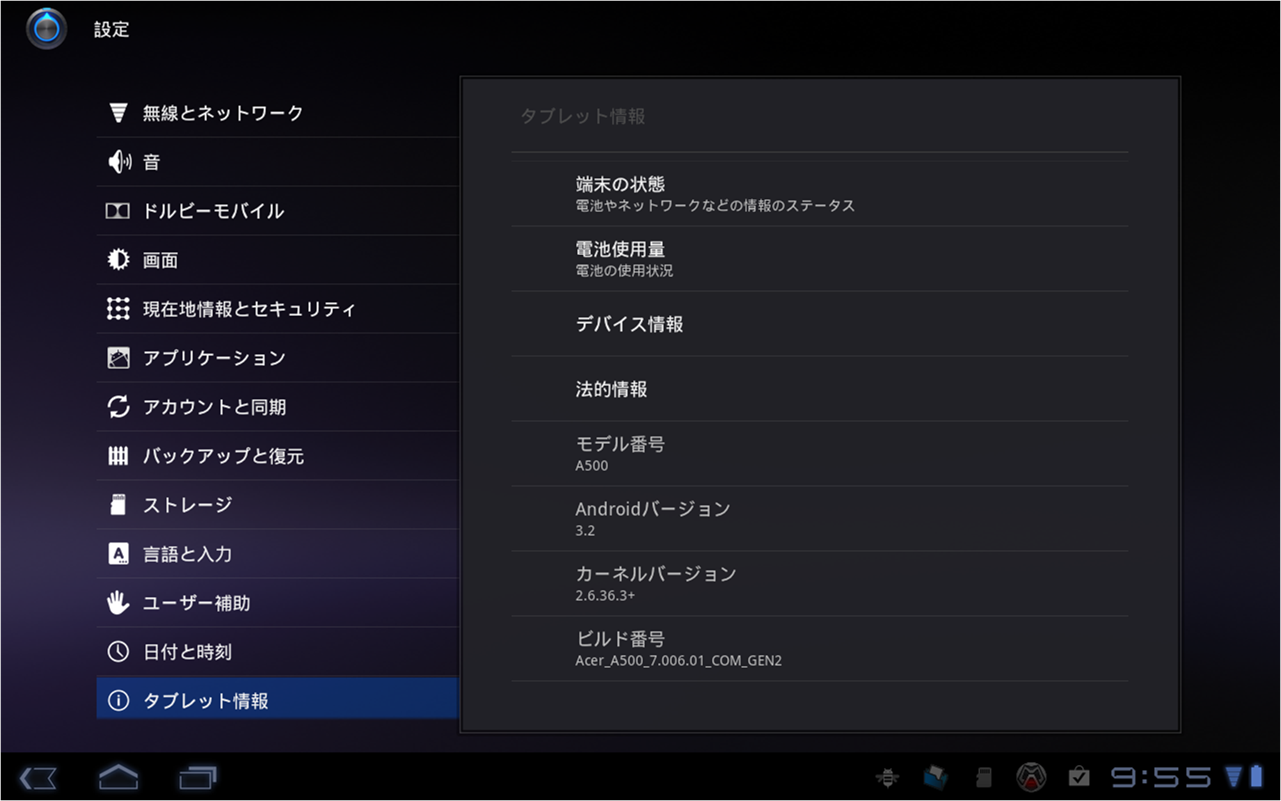Select 言語と入力 in sidebar
This screenshot has height=801, width=1281.
(x=277, y=554)
